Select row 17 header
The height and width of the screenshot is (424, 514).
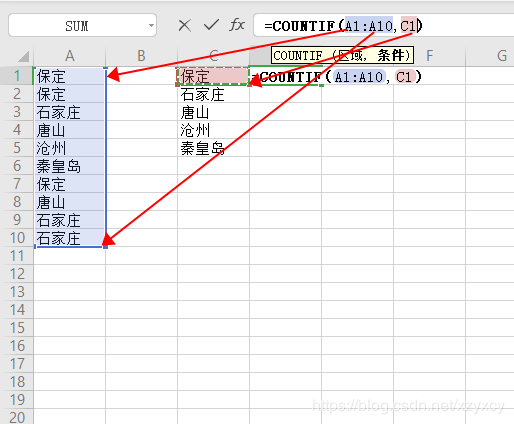pos(17,364)
